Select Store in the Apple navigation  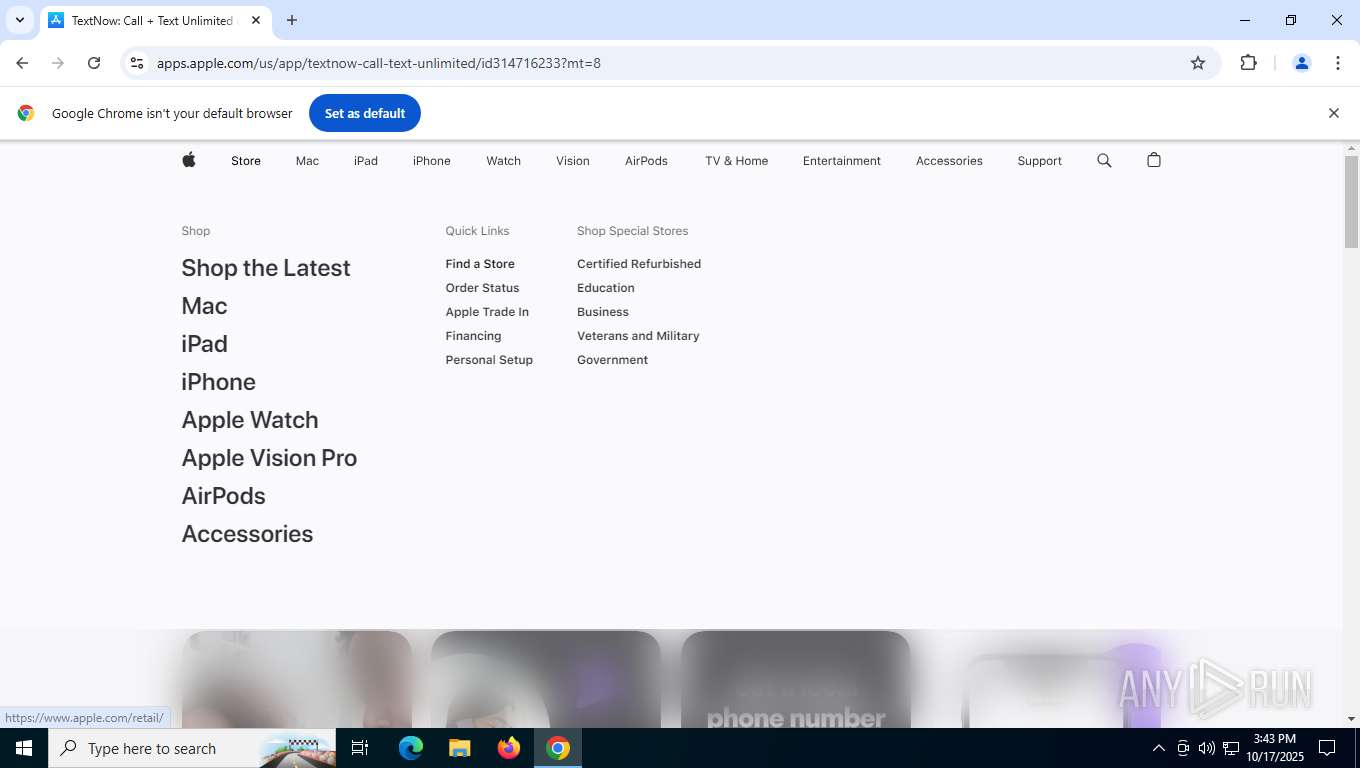coord(246,160)
